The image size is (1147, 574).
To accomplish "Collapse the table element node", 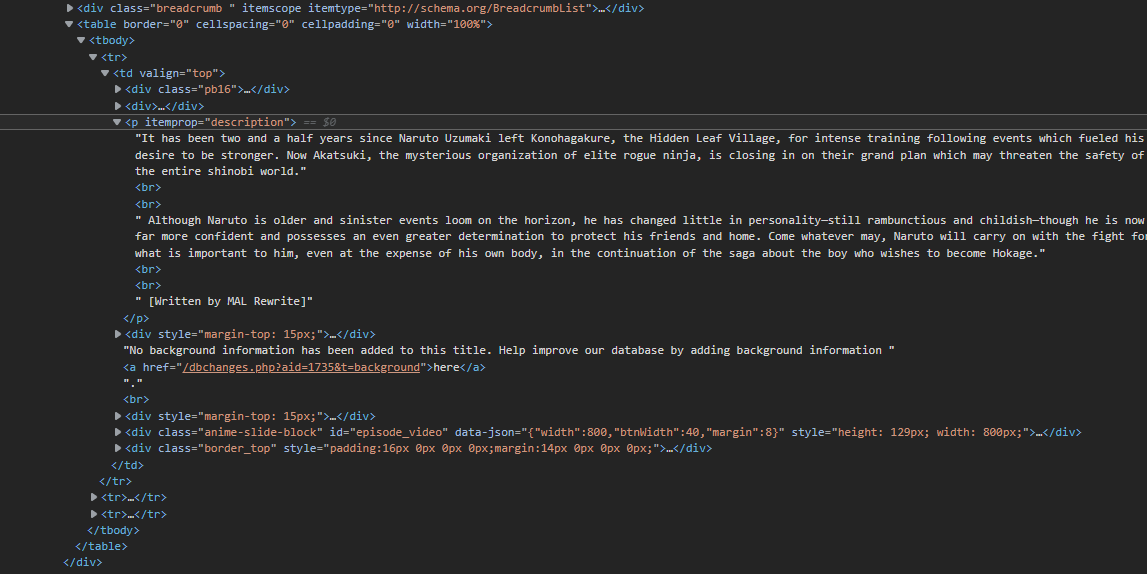I will coord(69,24).
